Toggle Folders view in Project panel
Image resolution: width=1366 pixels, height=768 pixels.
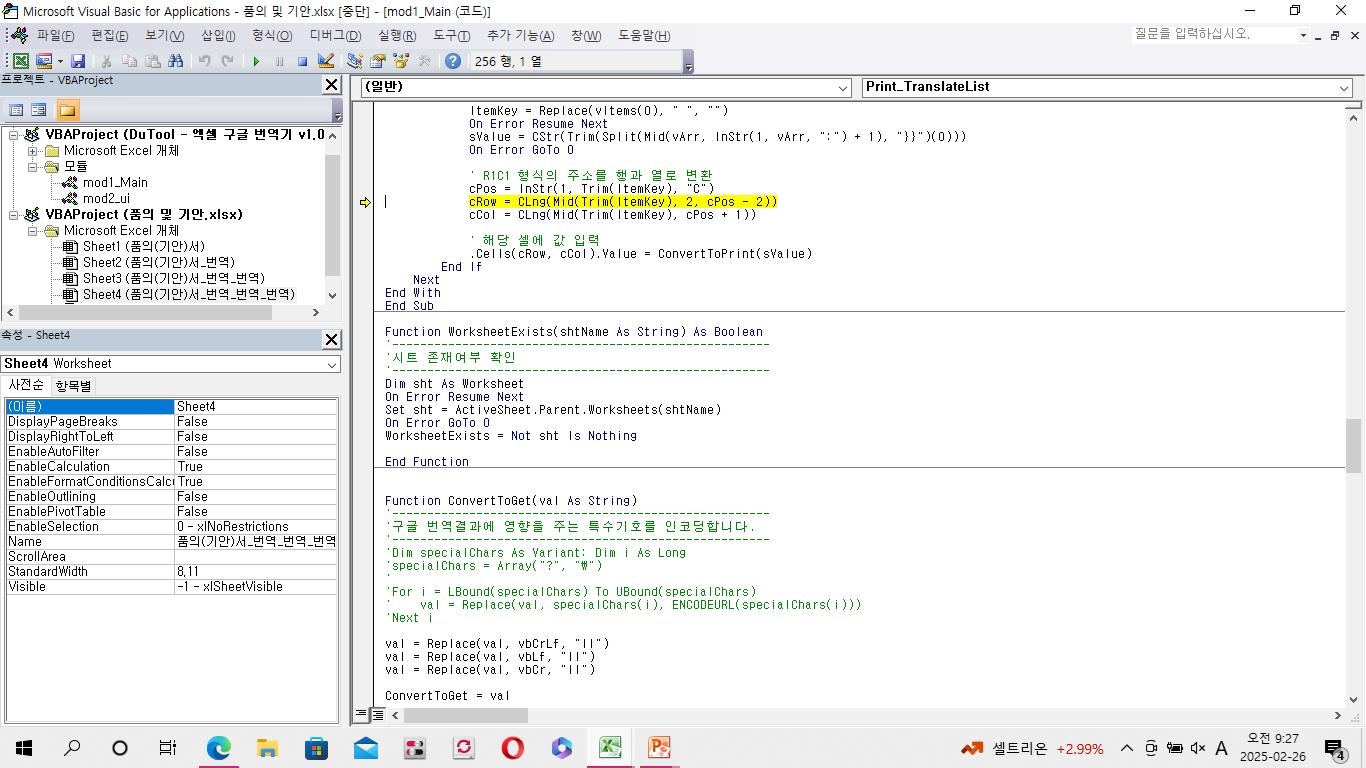[67, 110]
